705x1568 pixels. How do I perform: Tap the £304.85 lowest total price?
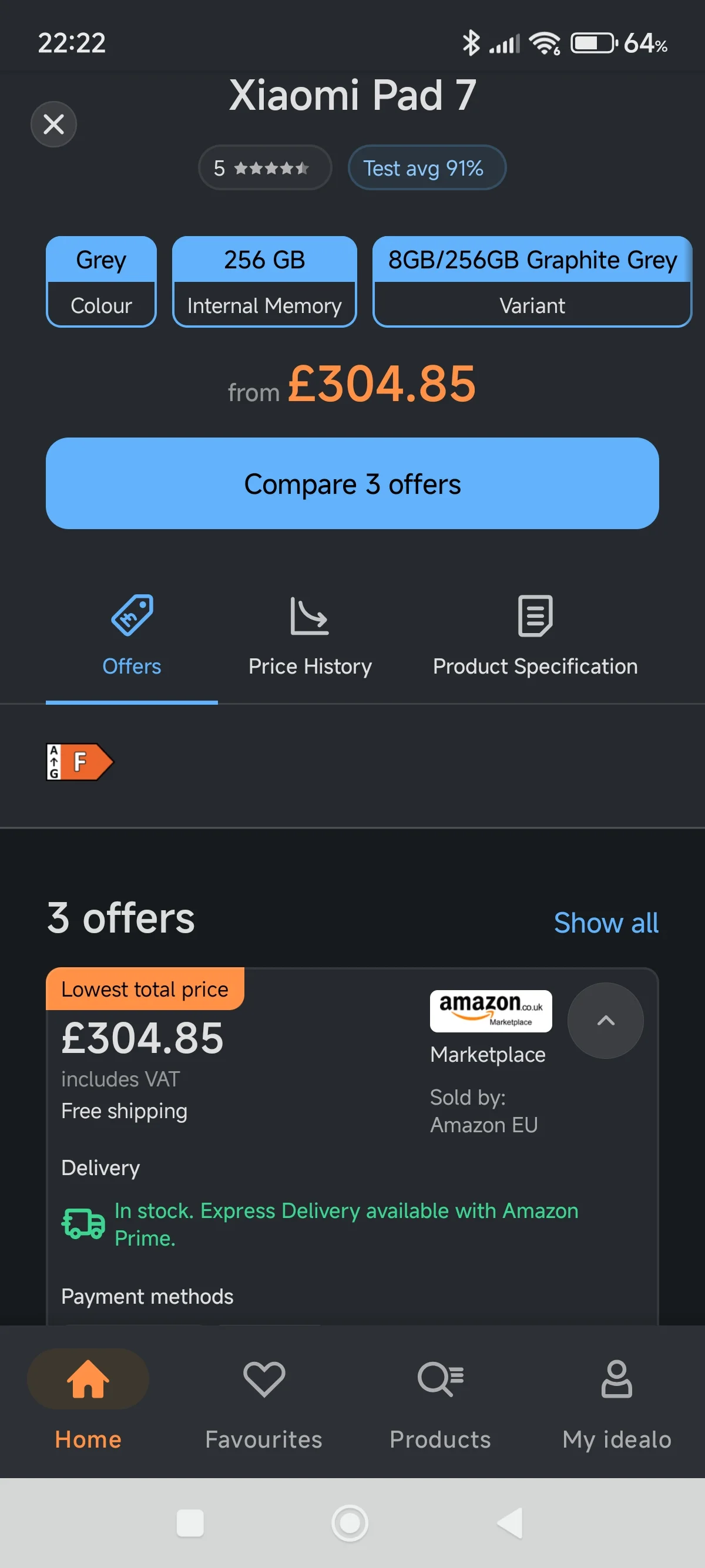(142, 1038)
